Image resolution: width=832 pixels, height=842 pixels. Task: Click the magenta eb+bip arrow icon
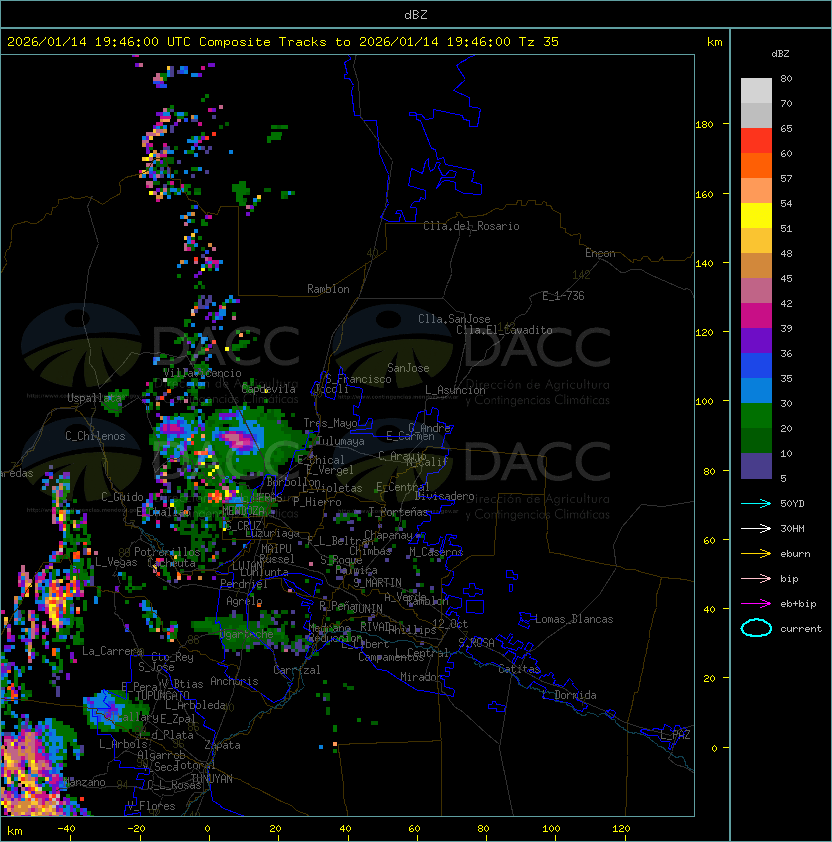coord(756,604)
